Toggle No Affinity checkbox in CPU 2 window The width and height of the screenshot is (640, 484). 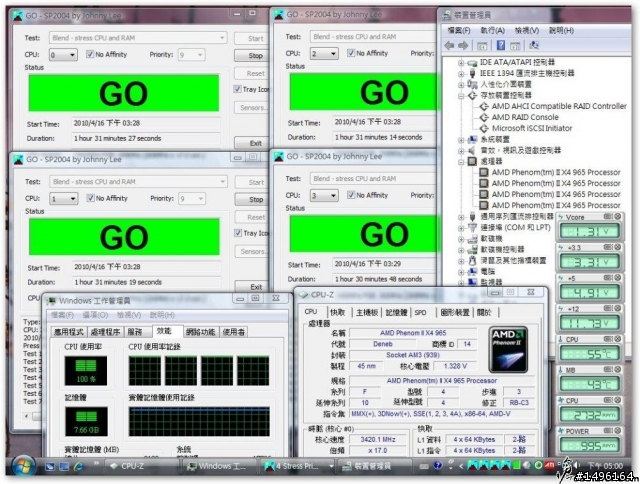pos(351,53)
